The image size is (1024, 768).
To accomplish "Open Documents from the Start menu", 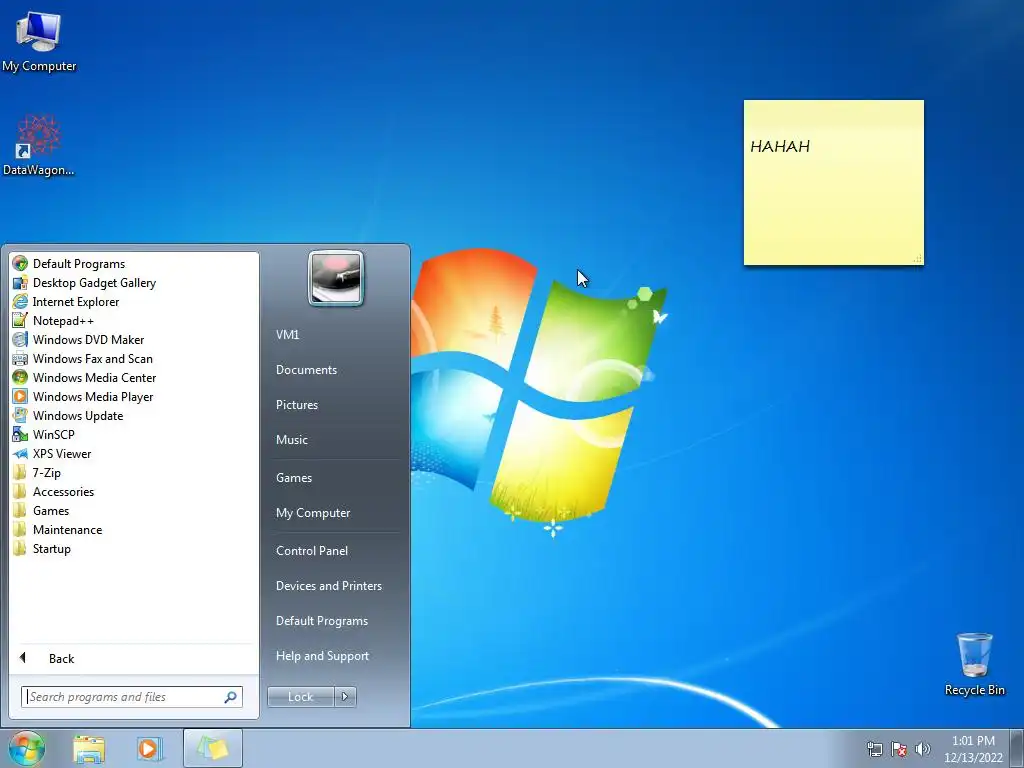I will coord(306,370).
